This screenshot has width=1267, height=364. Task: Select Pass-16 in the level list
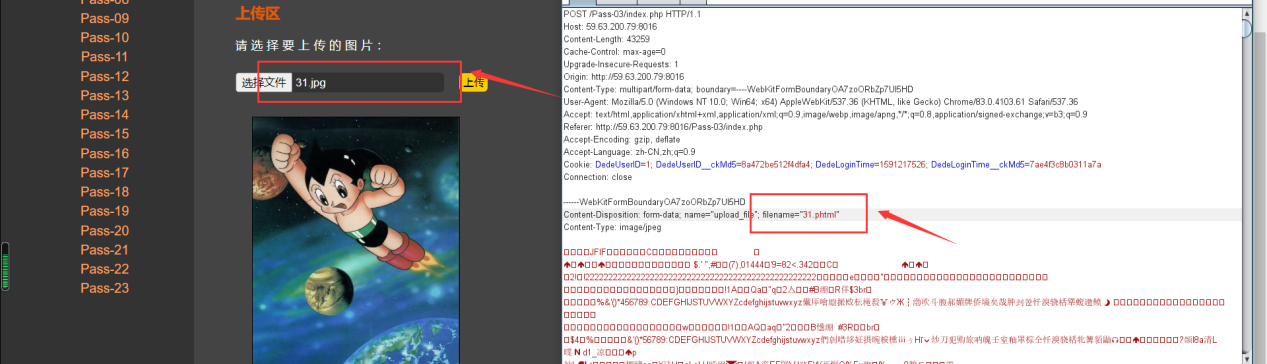(x=105, y=154)
